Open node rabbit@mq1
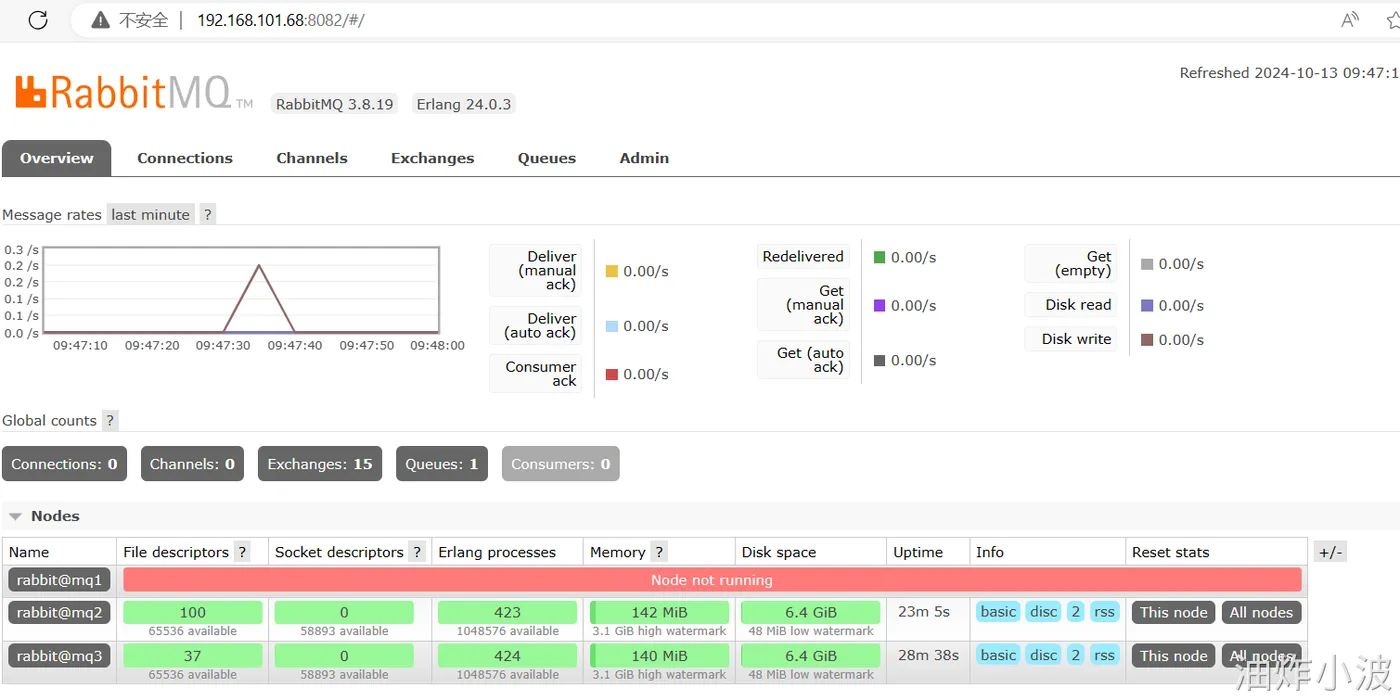Image resolution: width=1400 pixels, height=700 pixels. (59, 580)
